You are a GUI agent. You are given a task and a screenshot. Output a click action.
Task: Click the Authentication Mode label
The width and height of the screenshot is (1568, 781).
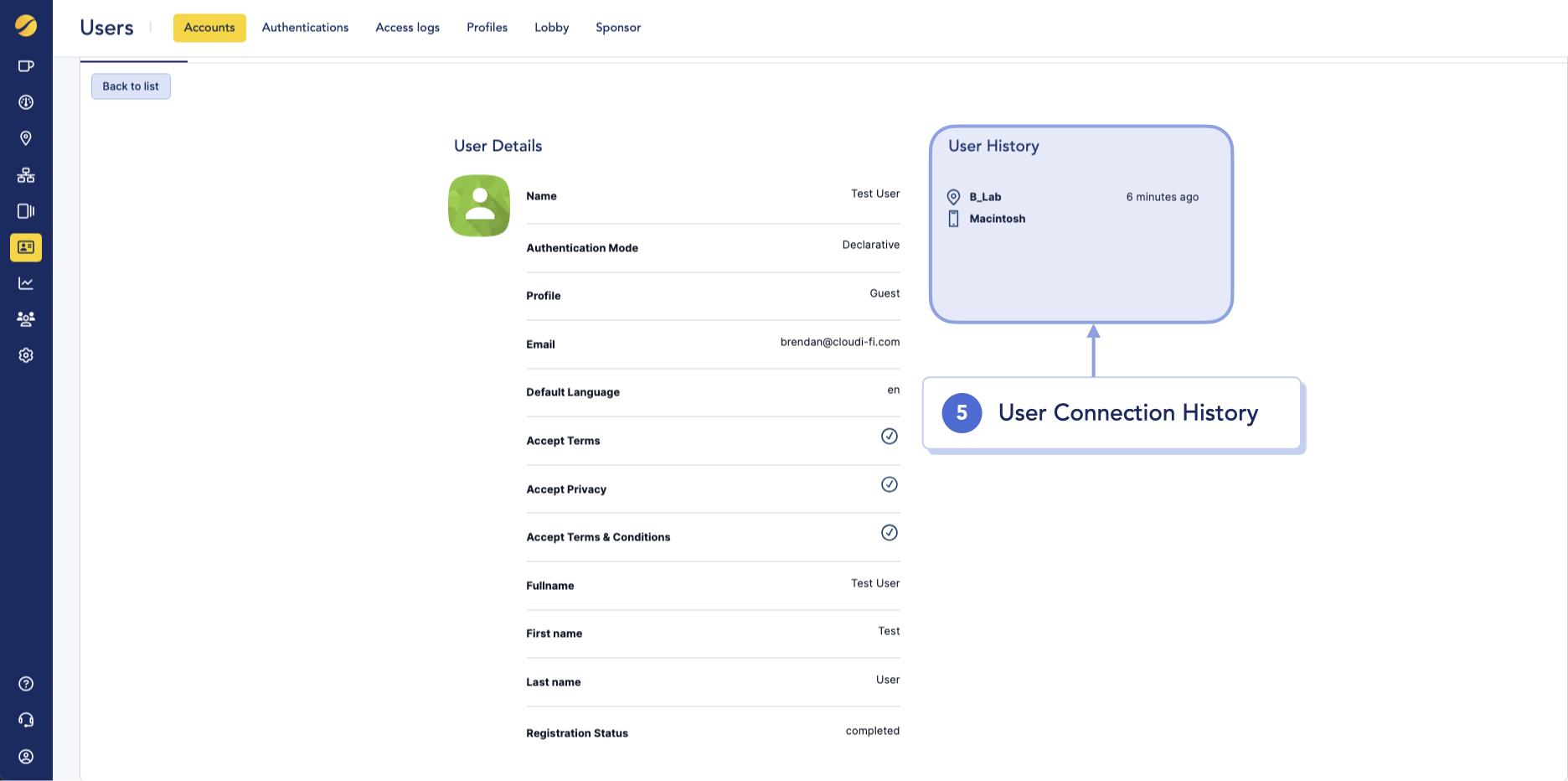click(582, 248)
